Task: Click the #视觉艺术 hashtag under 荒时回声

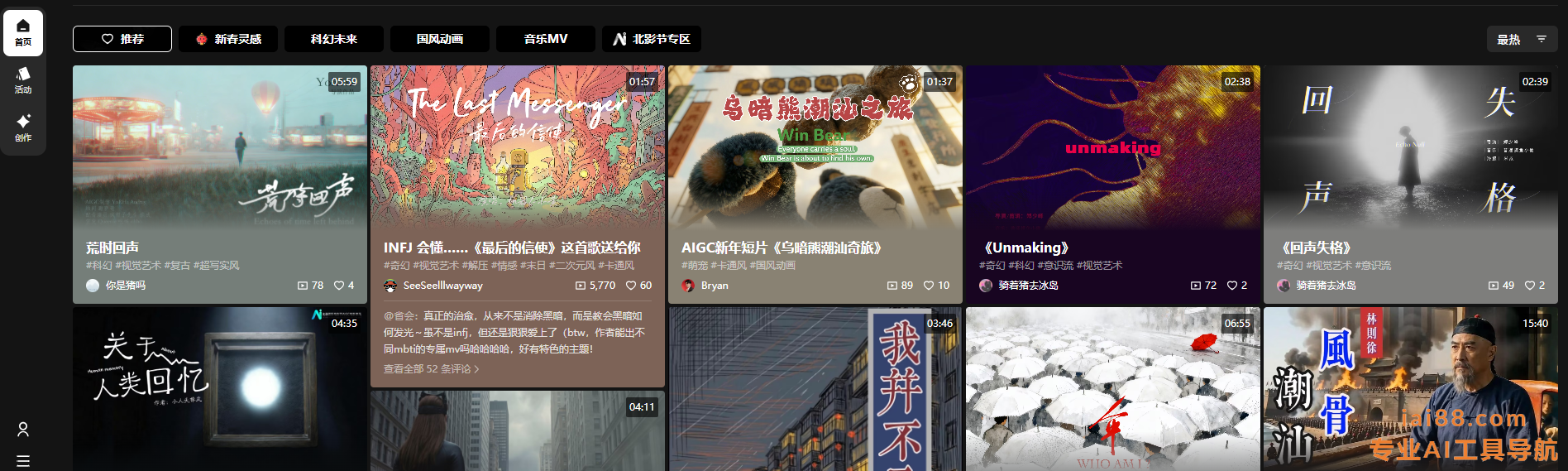Action: coord(138,266)
